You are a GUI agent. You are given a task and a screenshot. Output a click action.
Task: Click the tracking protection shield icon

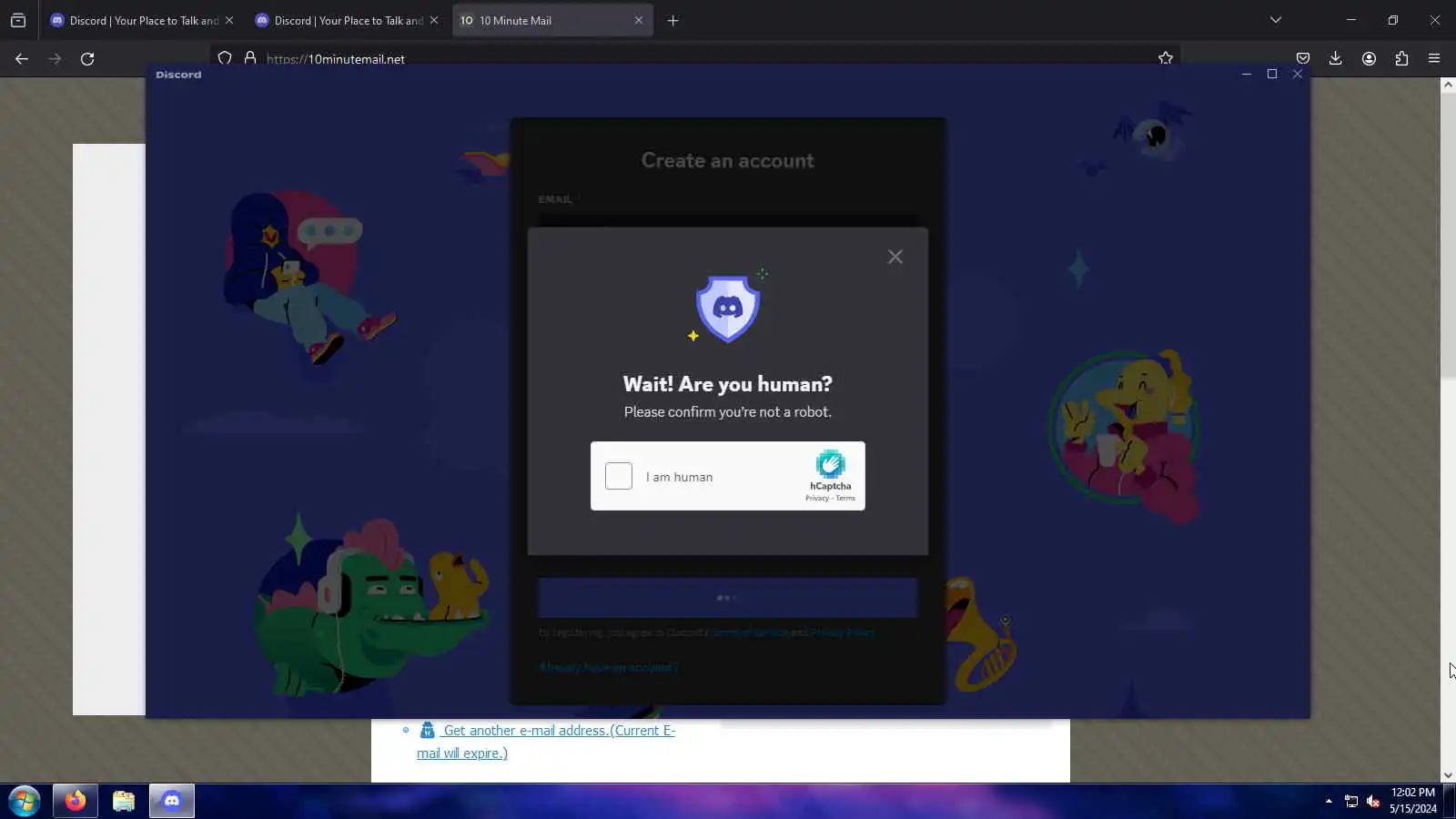pos(225,58)
